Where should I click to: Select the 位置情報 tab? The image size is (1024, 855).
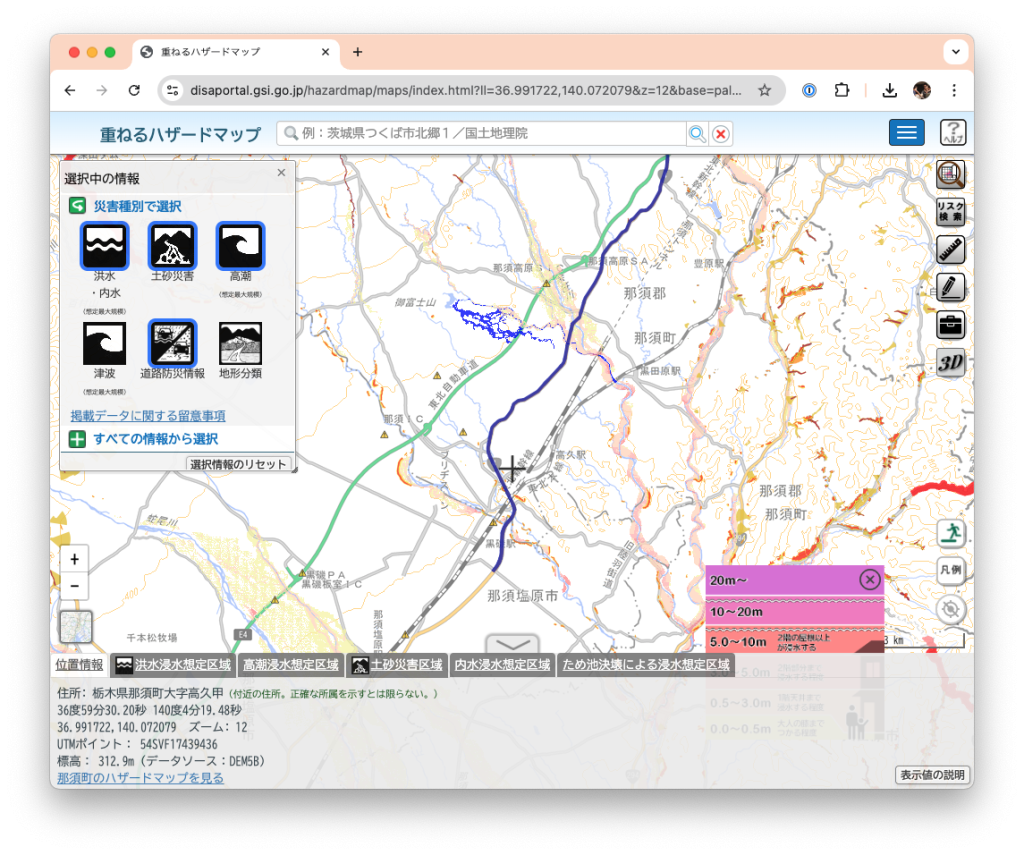79,665
